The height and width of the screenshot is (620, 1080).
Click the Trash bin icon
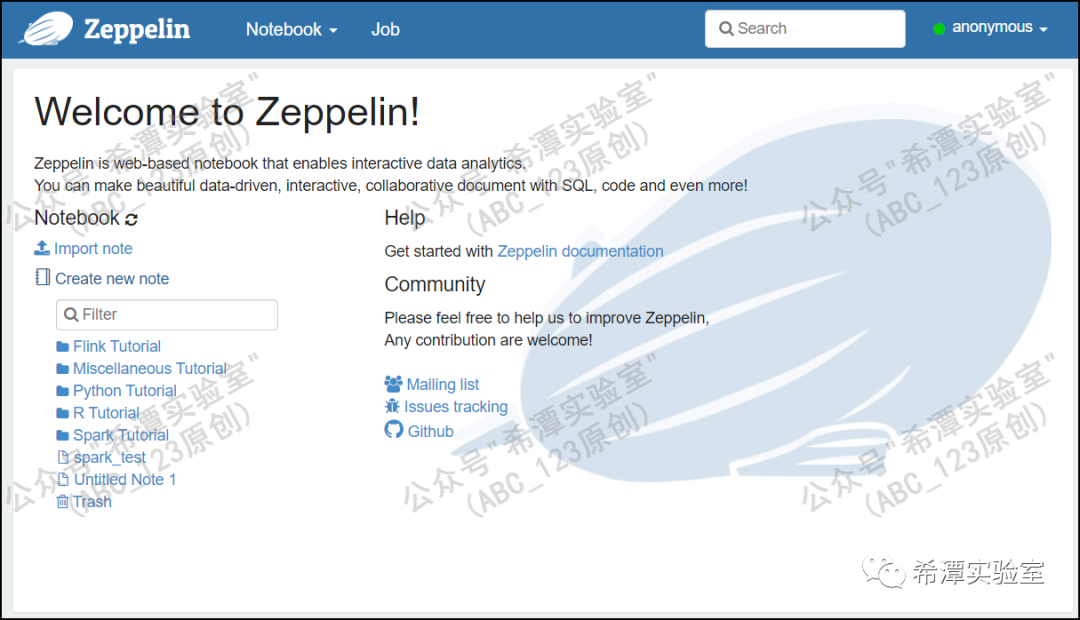coord(63,502)
